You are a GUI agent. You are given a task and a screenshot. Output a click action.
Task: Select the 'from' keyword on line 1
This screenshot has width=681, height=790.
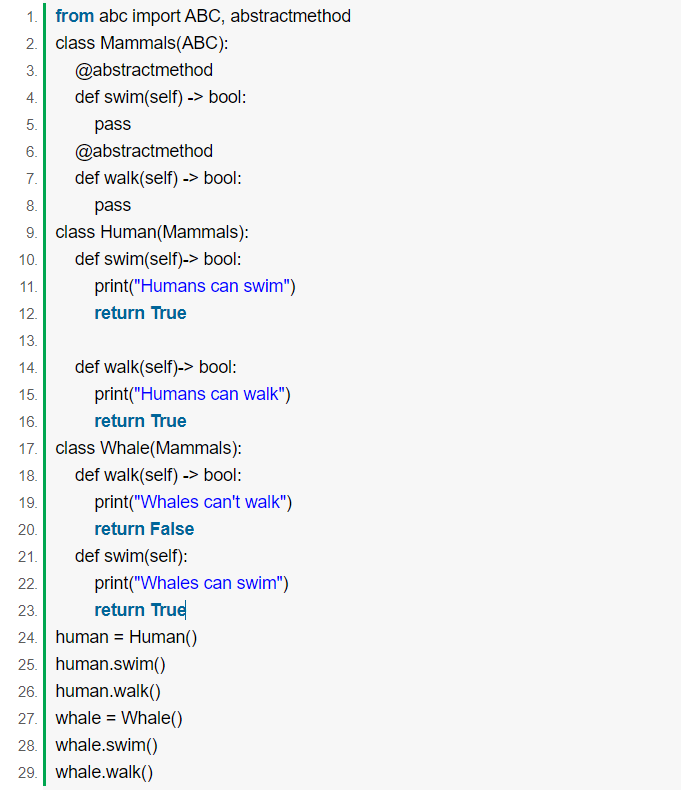(75, 16)
